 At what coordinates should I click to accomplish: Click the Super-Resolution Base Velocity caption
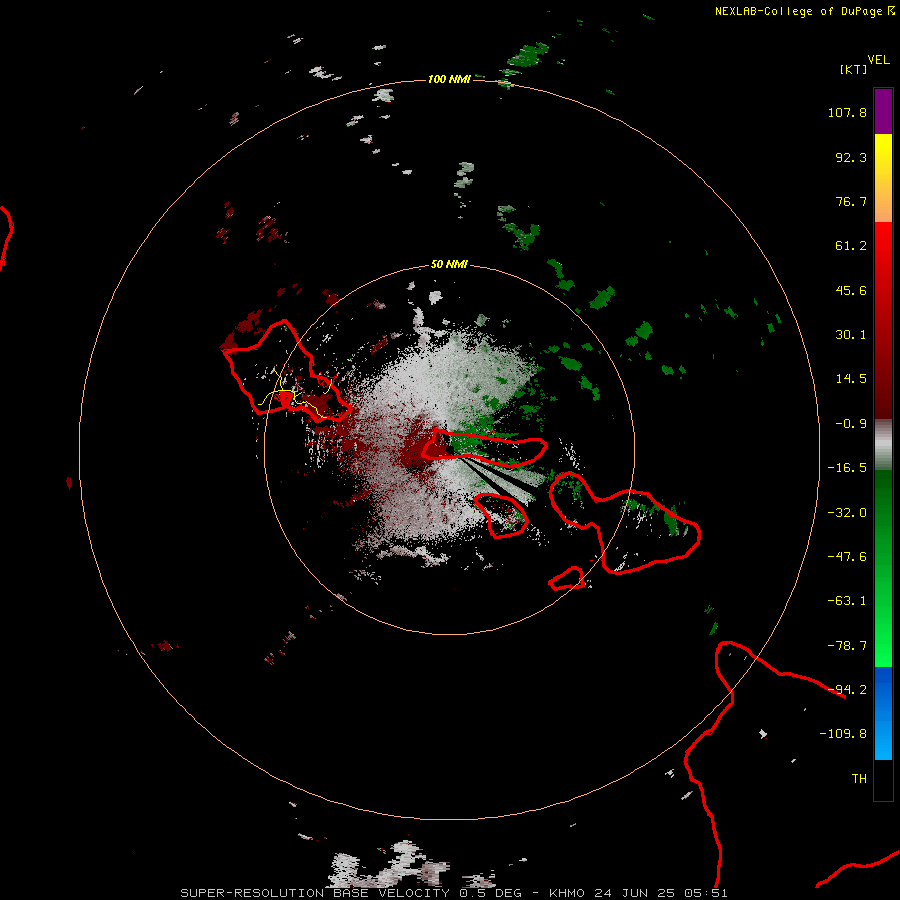pyautogui.click(x=454, y=893)
